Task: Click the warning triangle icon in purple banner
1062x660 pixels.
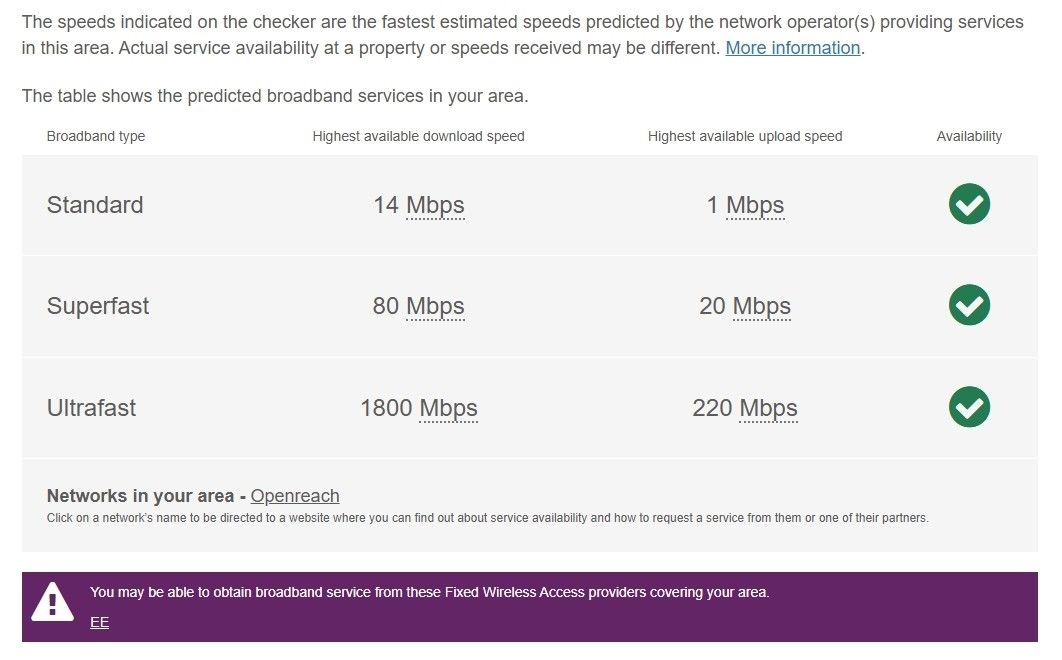Action: (x=52, y=602)
